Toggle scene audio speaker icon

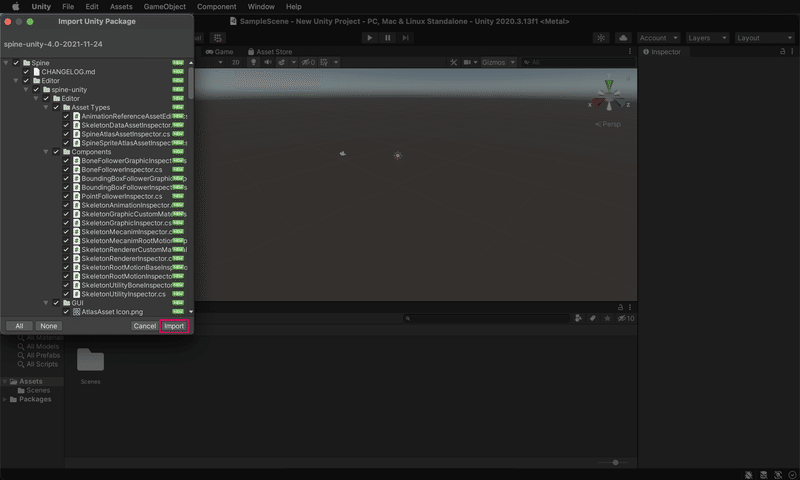point(267,62)
